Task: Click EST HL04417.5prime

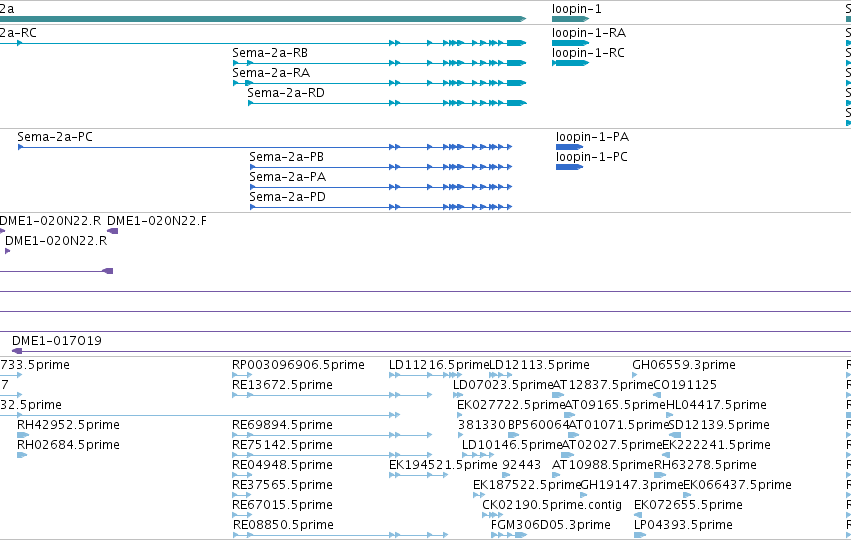Action: pos(716,405)
